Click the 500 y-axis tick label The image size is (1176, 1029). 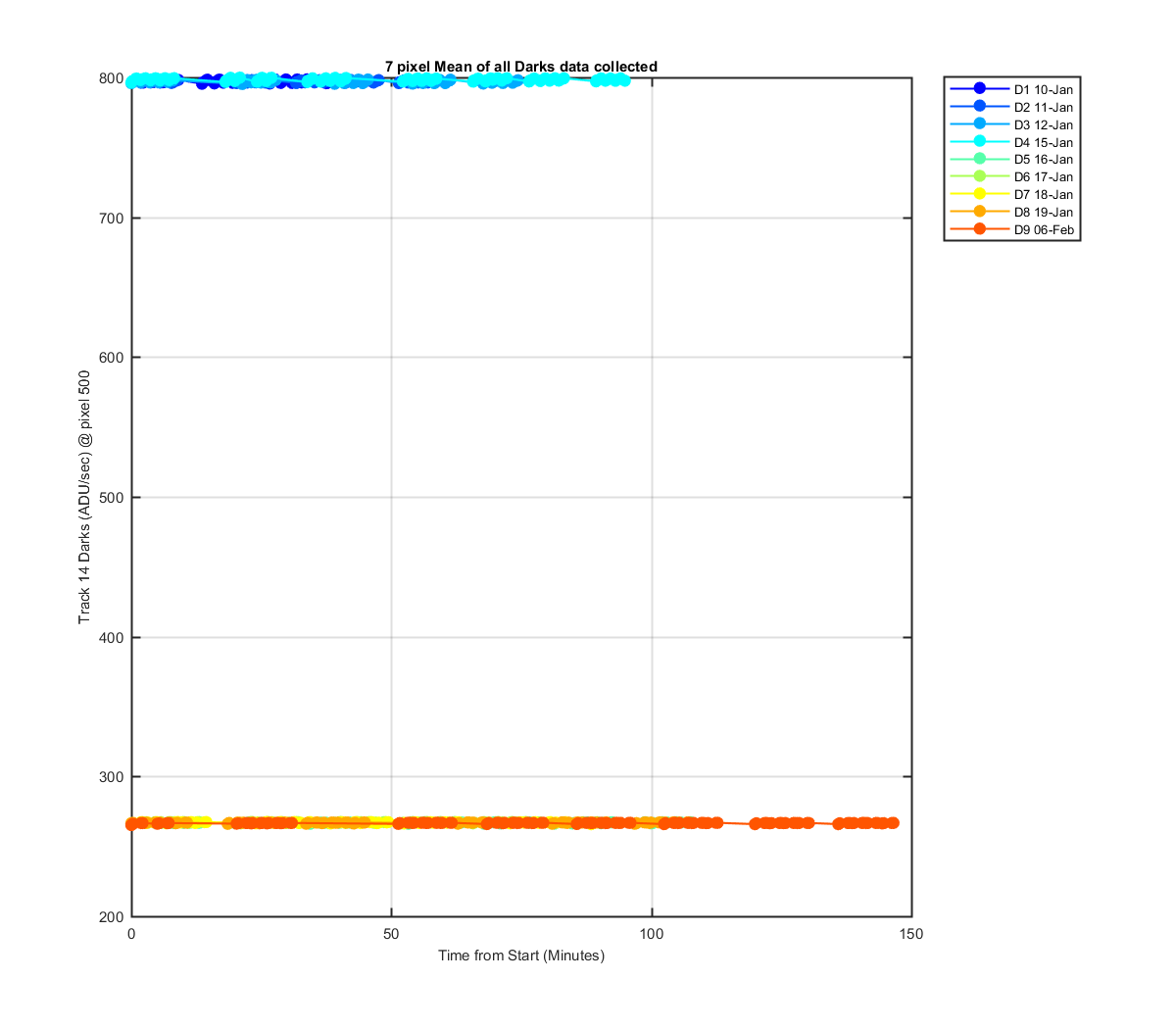112,497
